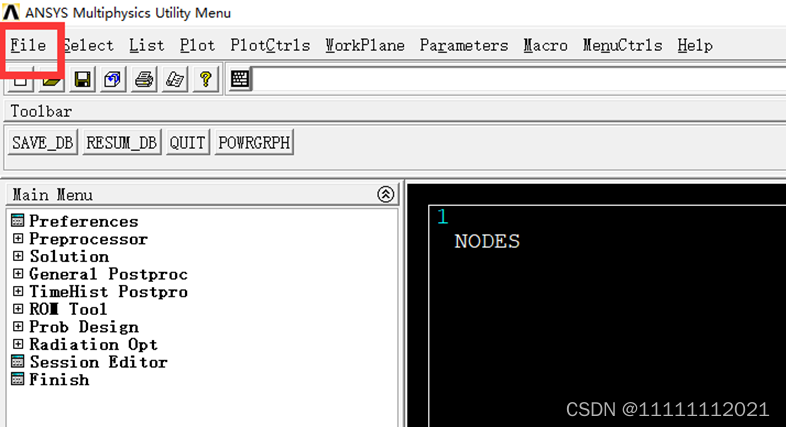This screenshot has height=427, width=786.
Task: Click the yellow question mark Help icon
Action: point(206,79)
